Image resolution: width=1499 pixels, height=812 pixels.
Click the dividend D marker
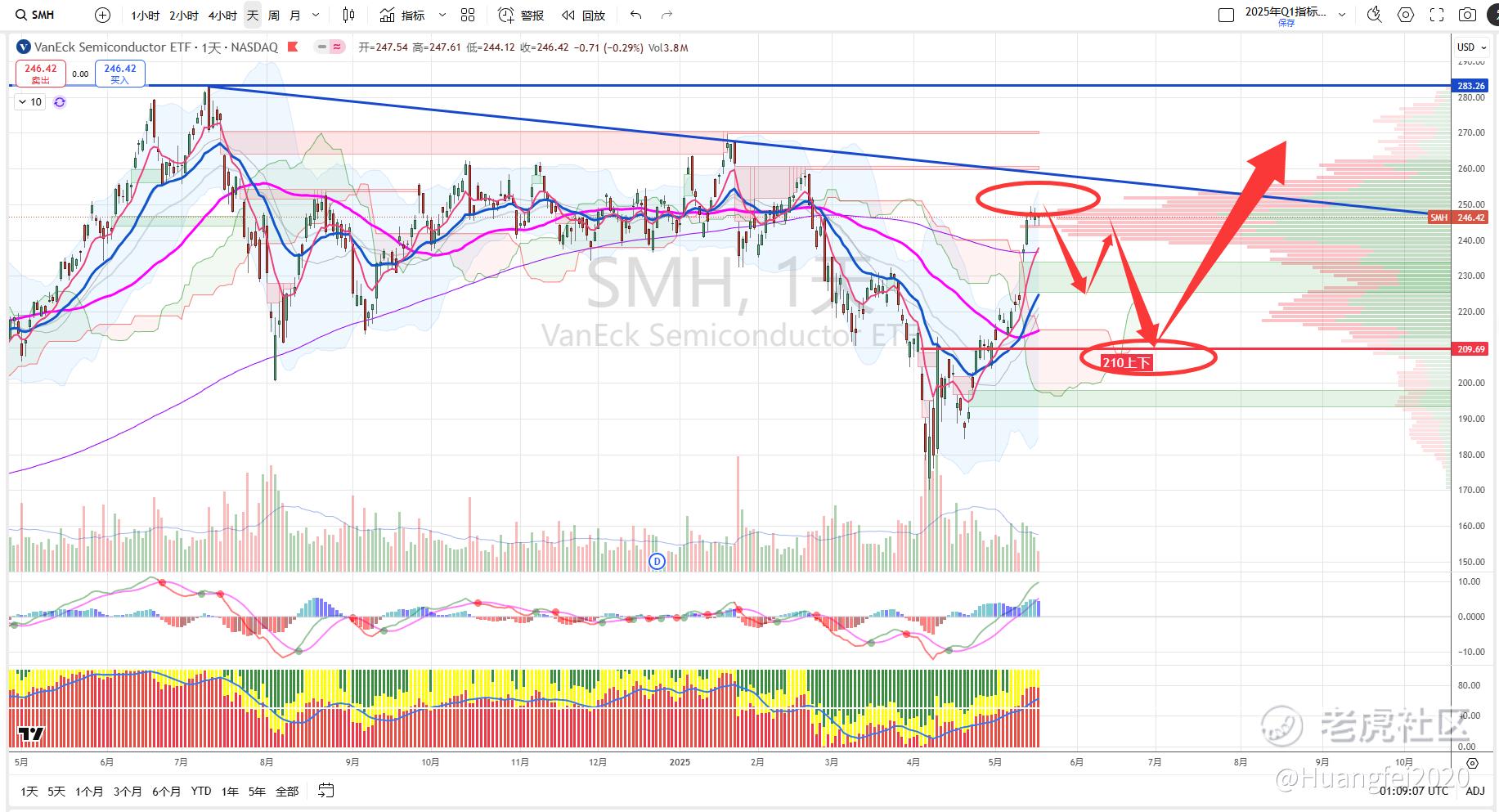click(656, 561)
